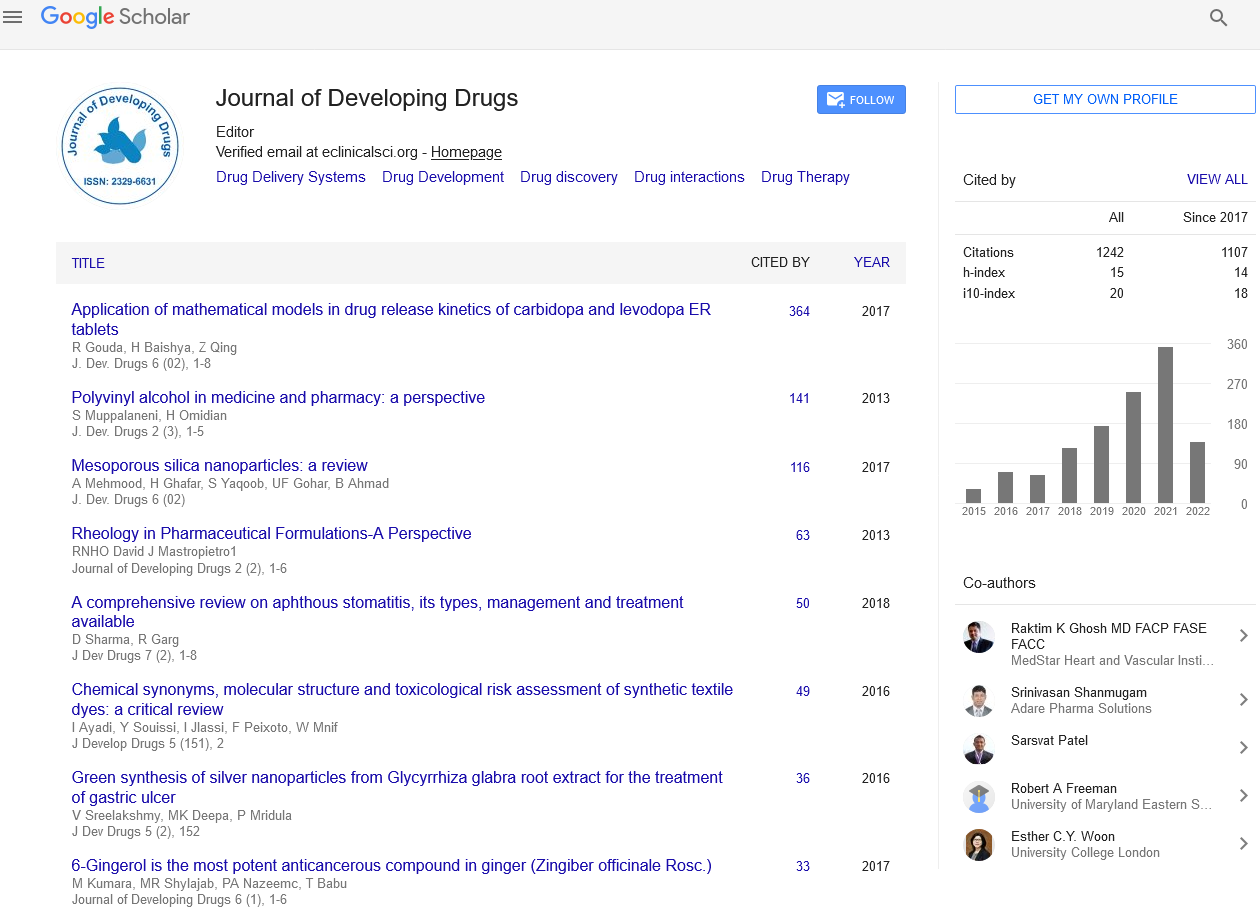Sort by the TITLE column header

click(x=88, y=263)
